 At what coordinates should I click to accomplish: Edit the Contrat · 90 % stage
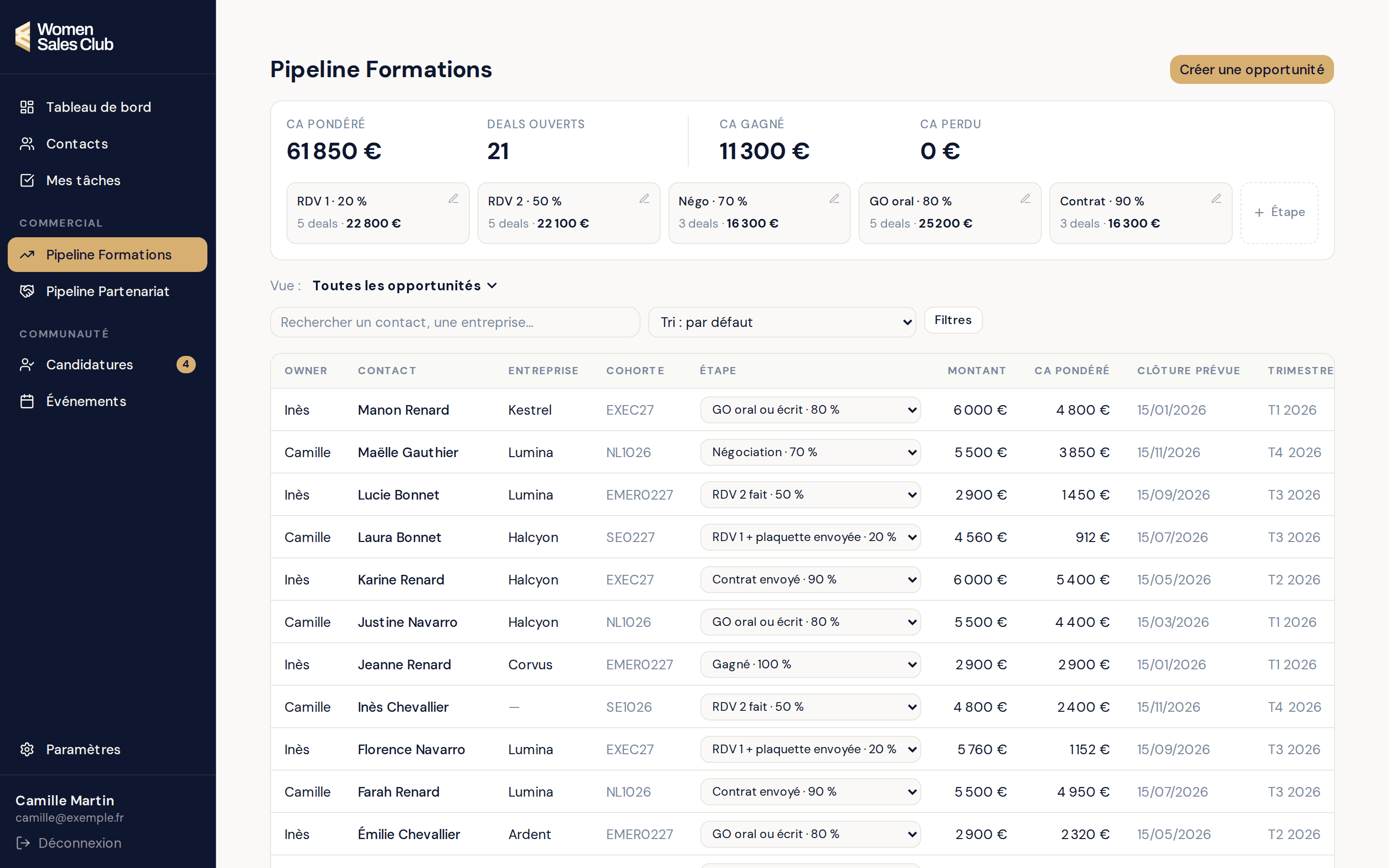[1216, 199]
